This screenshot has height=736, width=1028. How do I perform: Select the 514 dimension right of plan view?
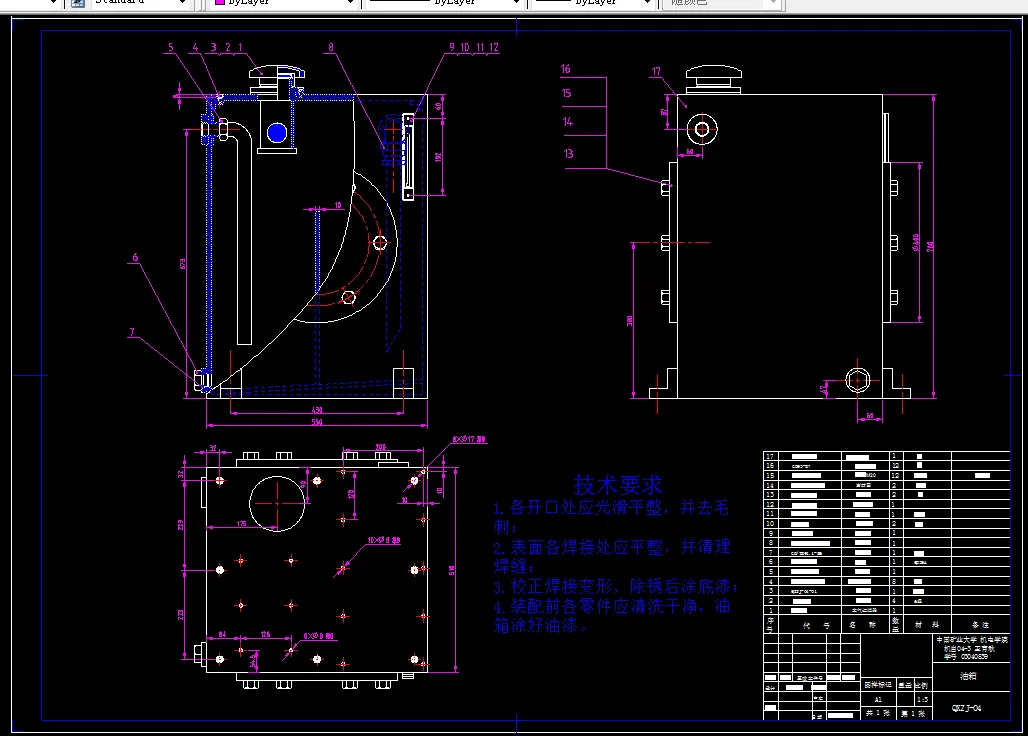(x=451, y=571)
